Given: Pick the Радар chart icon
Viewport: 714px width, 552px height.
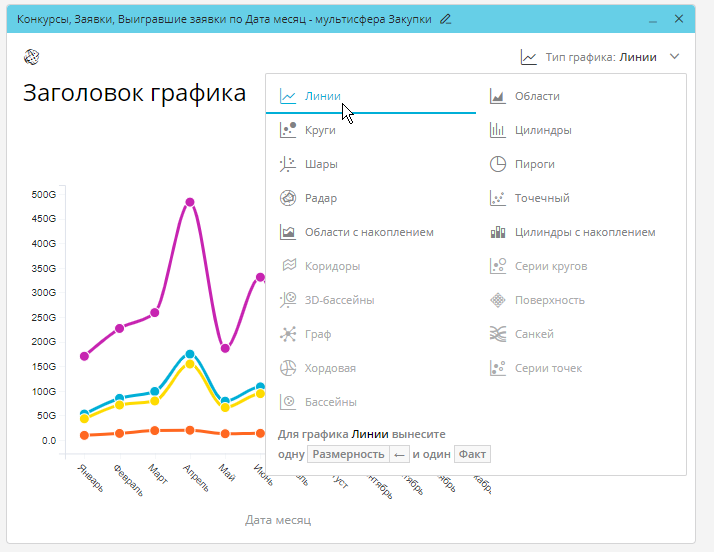Looking at the screenshot, I should tap(288, 198).
